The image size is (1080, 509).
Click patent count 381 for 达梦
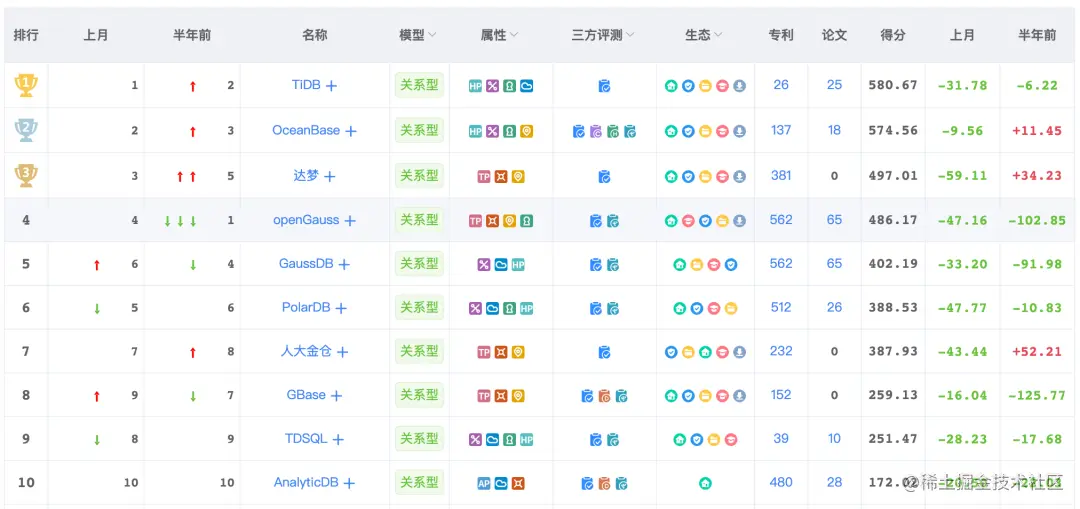pyautogui.click(x=781, y=175)
